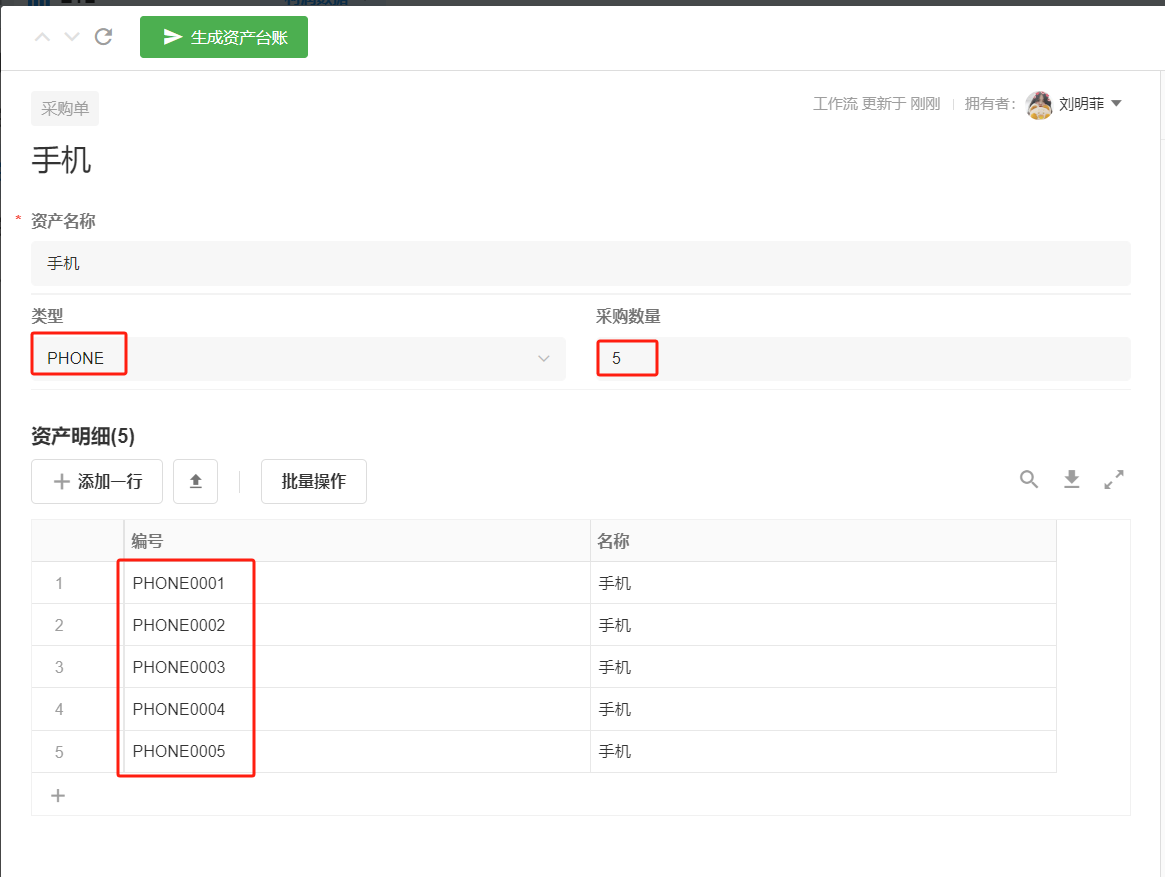Search the 资产明细 table via magnifier icon
The width and height of the screenshot is (1165, 877).
click(1029, 480)
